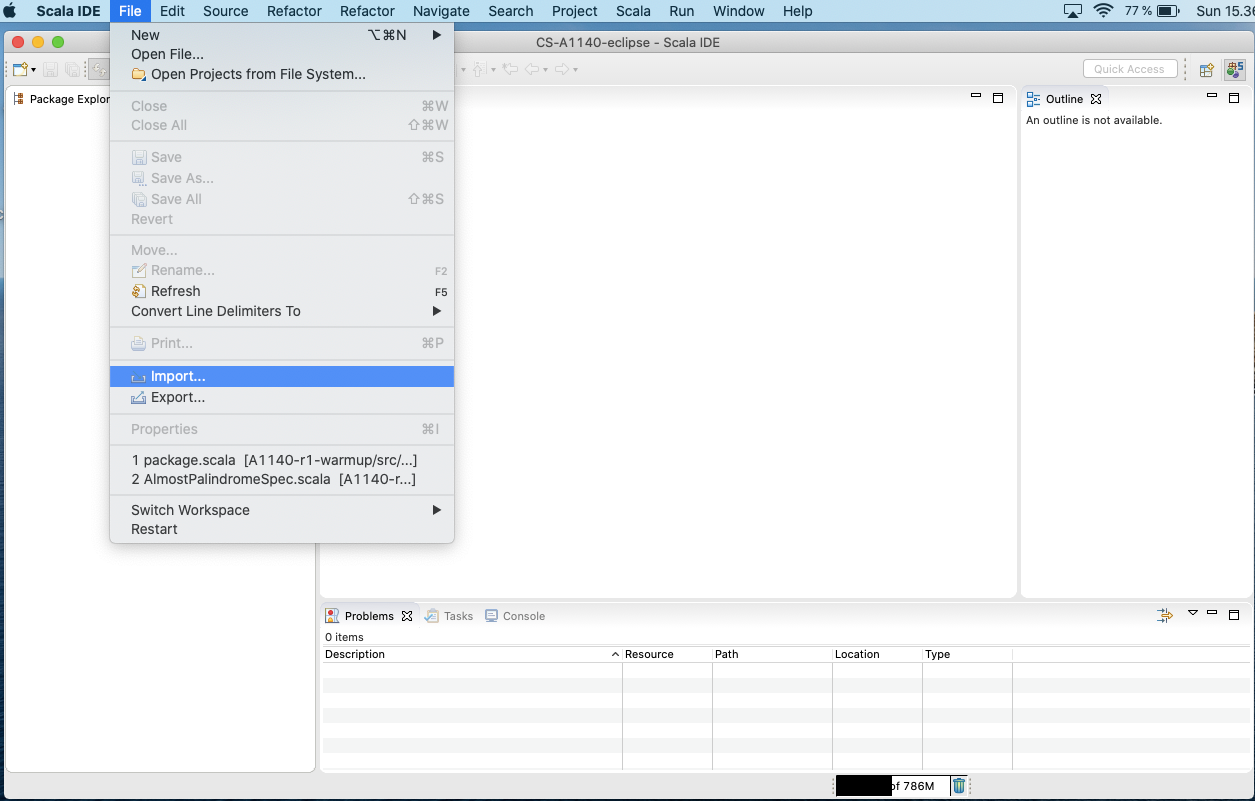Open the Apple menu
Viewport: 1255px width, 801px height.
pyautogui.click(x=11, y=11)
